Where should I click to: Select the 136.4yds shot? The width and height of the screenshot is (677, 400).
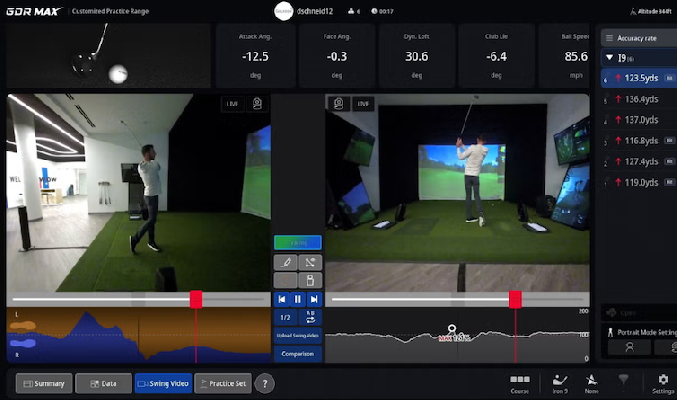coord(639,99)
